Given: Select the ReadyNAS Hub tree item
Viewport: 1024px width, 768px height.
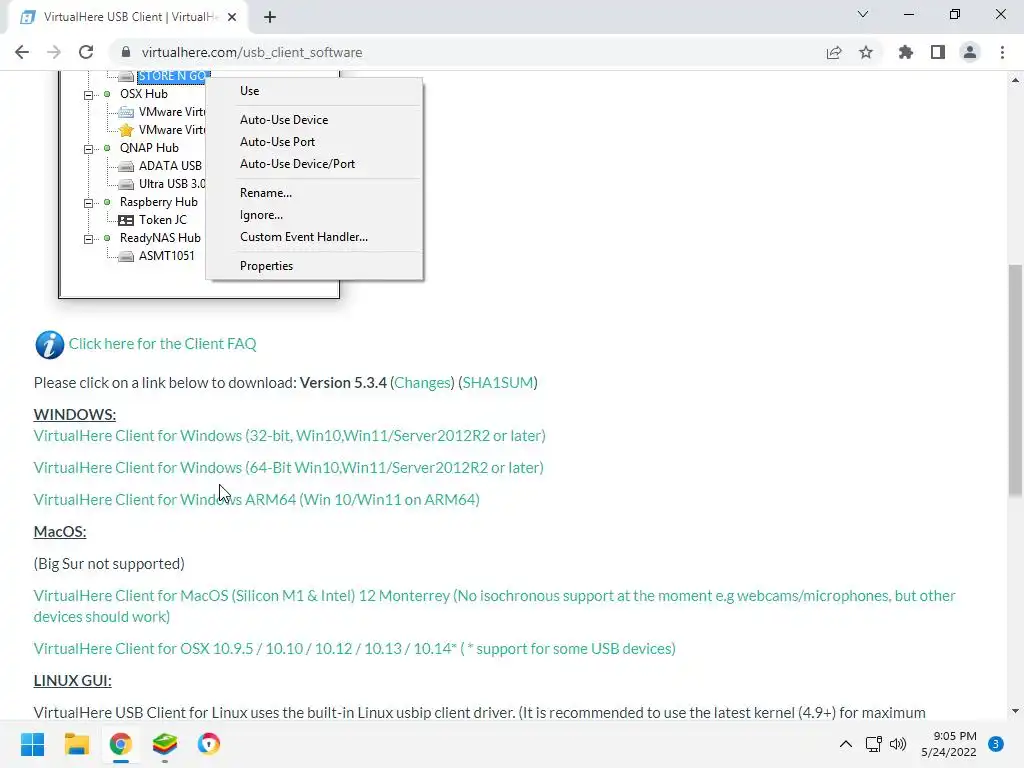Looking at the screenshot, I should tap(160, 238).
